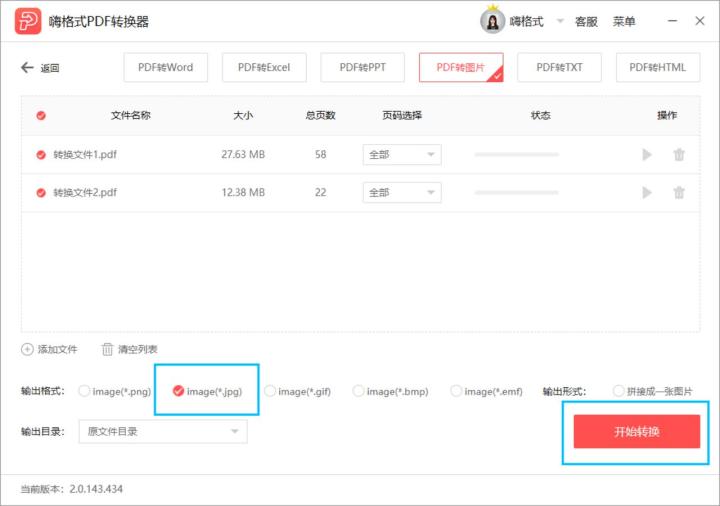
Task: Open the user avatar profile picture
Action: [492, 21]
